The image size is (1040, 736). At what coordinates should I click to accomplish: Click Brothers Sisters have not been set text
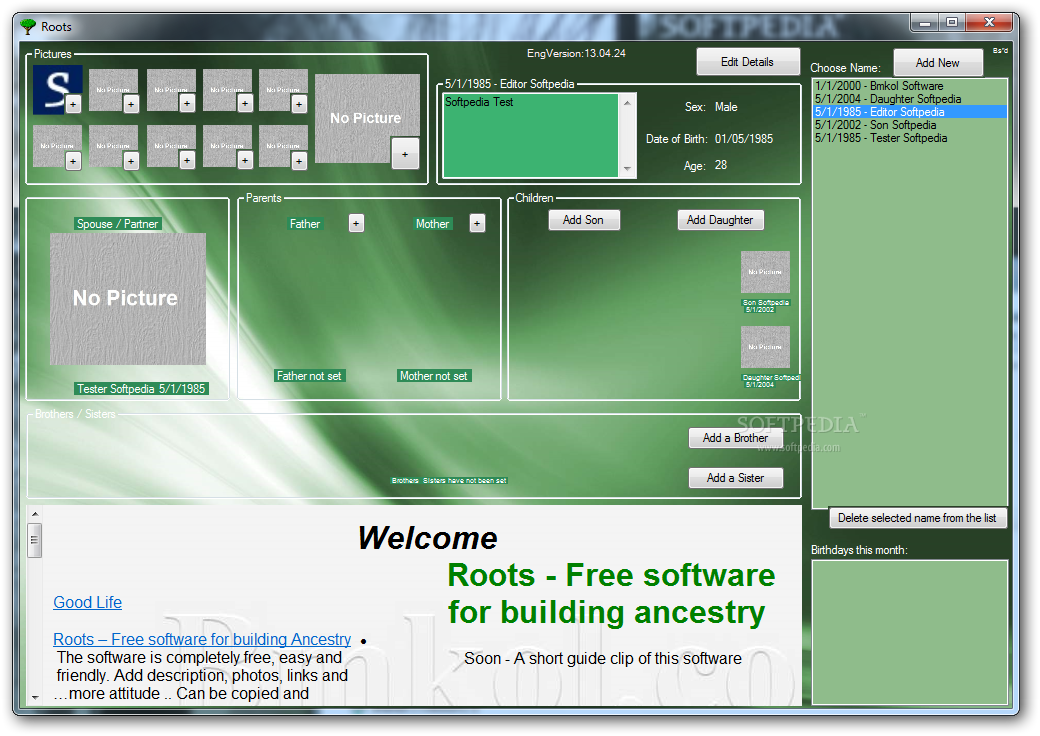[x=449, y=481]
